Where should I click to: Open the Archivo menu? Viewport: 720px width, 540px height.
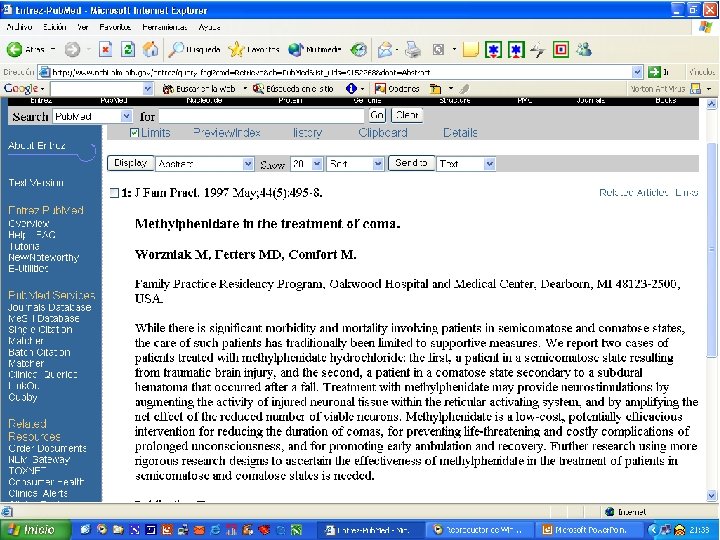tap(19, 27)
